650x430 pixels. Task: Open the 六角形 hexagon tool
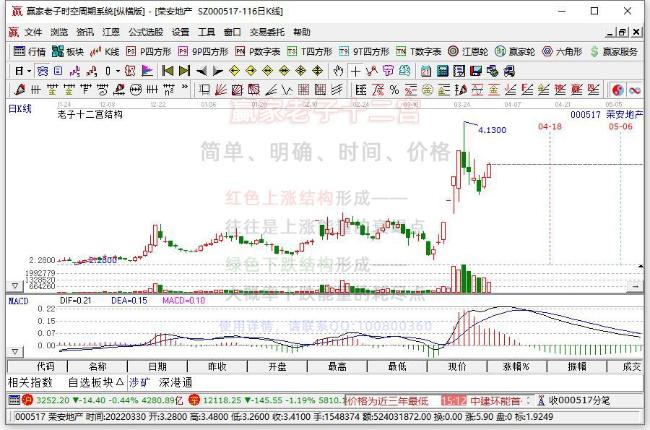tap(562, 51)
